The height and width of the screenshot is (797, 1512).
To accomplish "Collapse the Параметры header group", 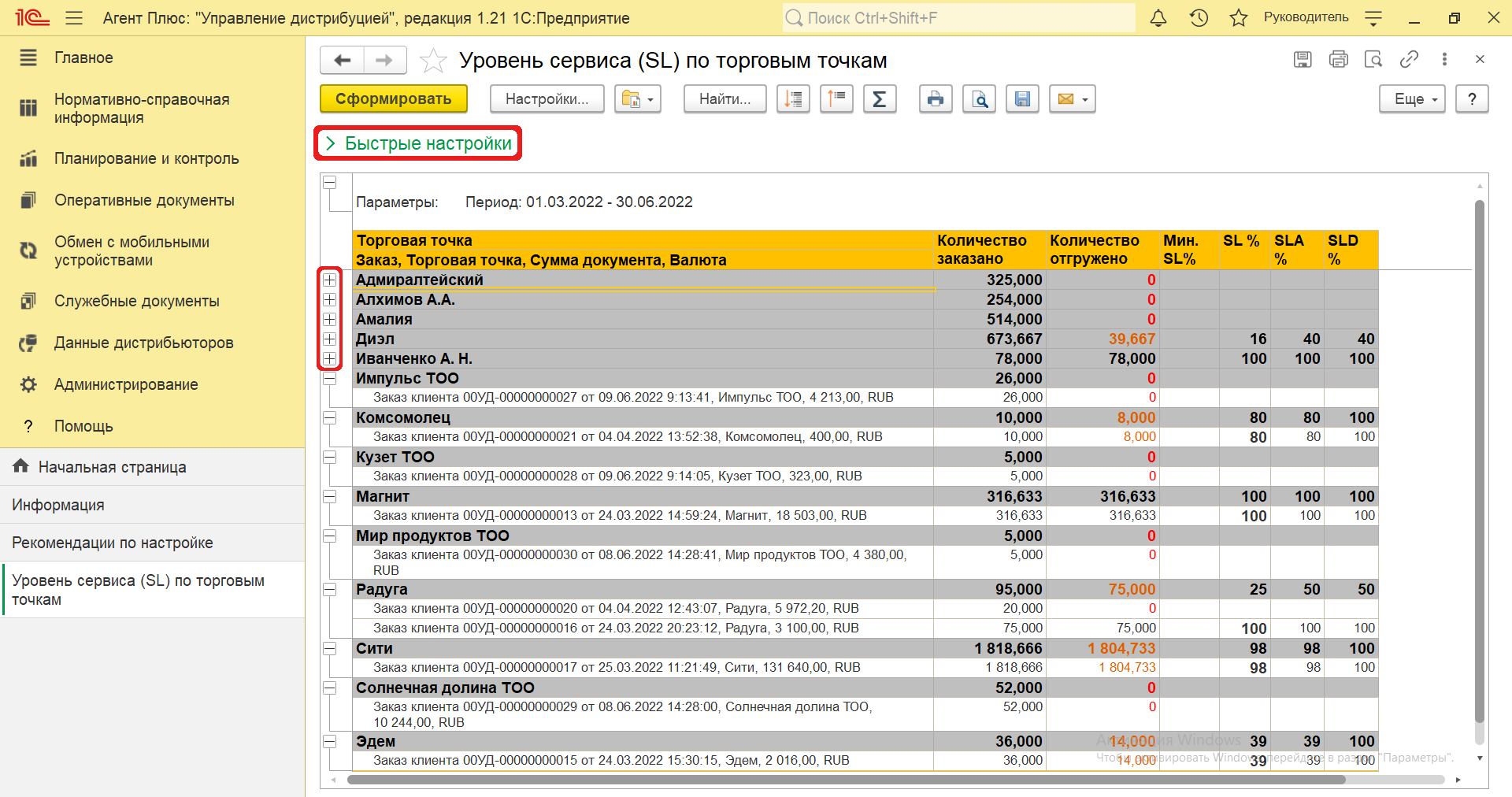I will pyautogui.click(x=329, y=182).
